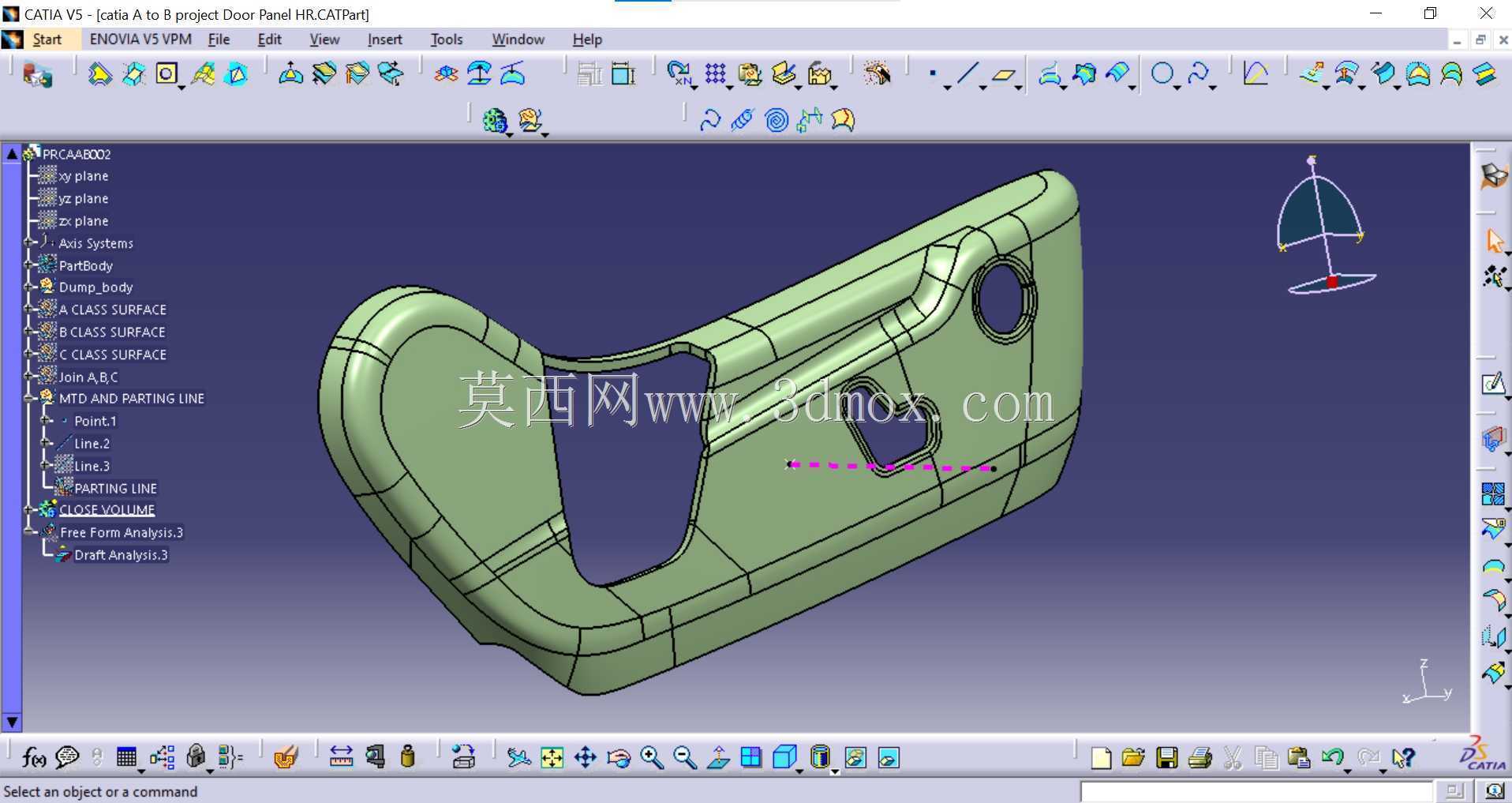Screen dimensions: 1512x803
Task: Expand the A CLASS SURFACE node
Action: 29,310
